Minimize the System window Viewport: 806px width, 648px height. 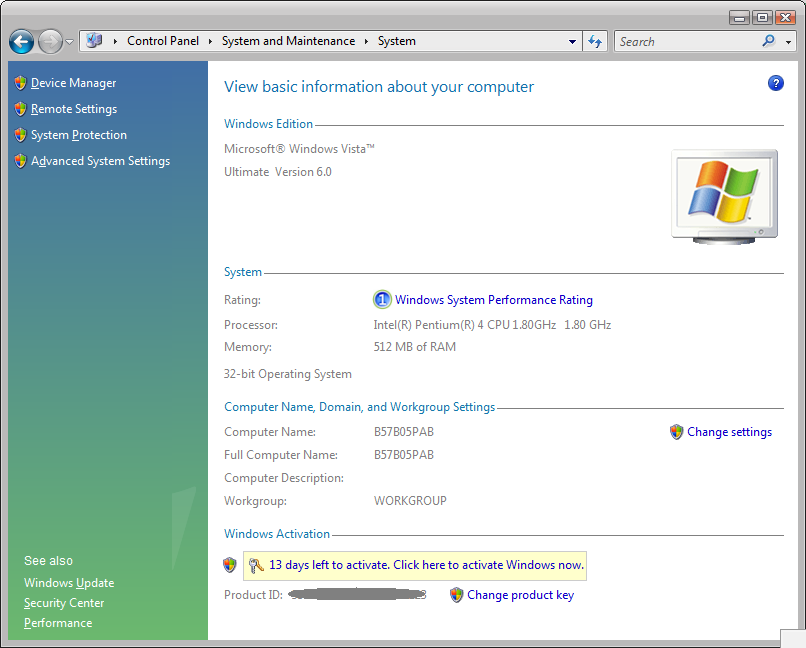coord(739,18)
